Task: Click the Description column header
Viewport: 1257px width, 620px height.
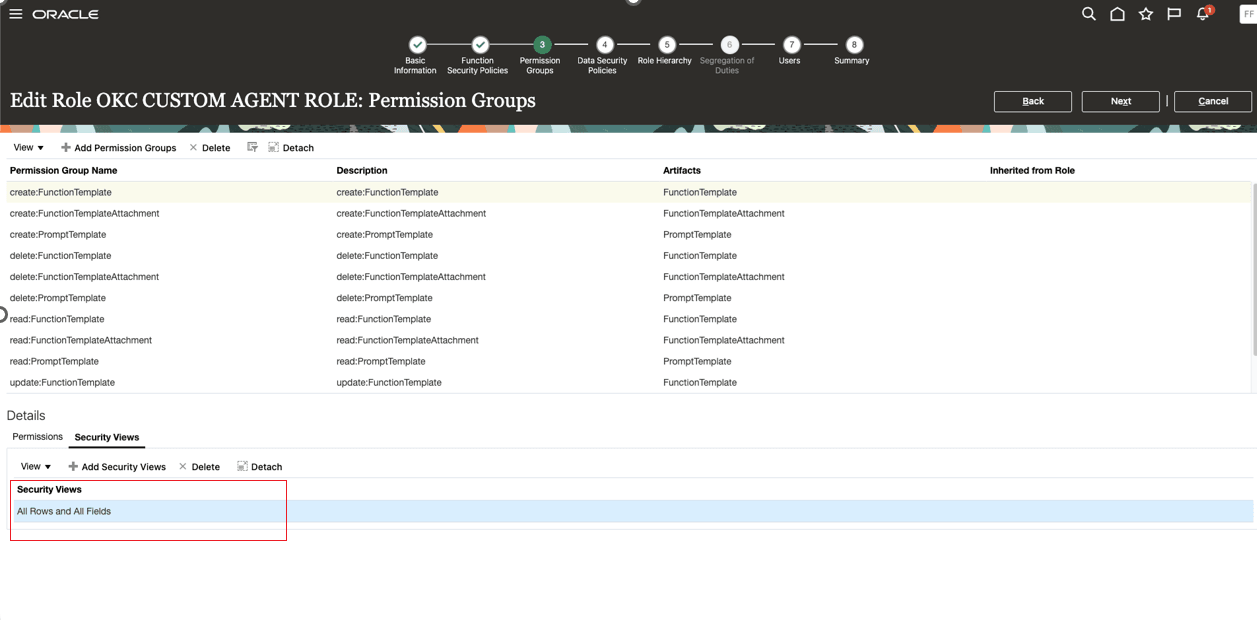Action: click(x=362, y=170)
